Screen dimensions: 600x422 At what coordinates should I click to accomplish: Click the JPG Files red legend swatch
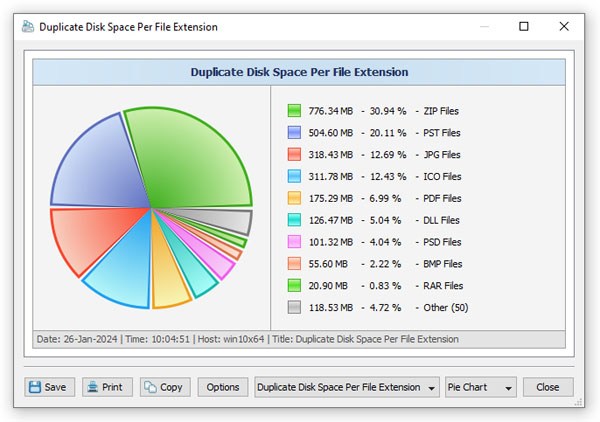[x=294, y=154]
